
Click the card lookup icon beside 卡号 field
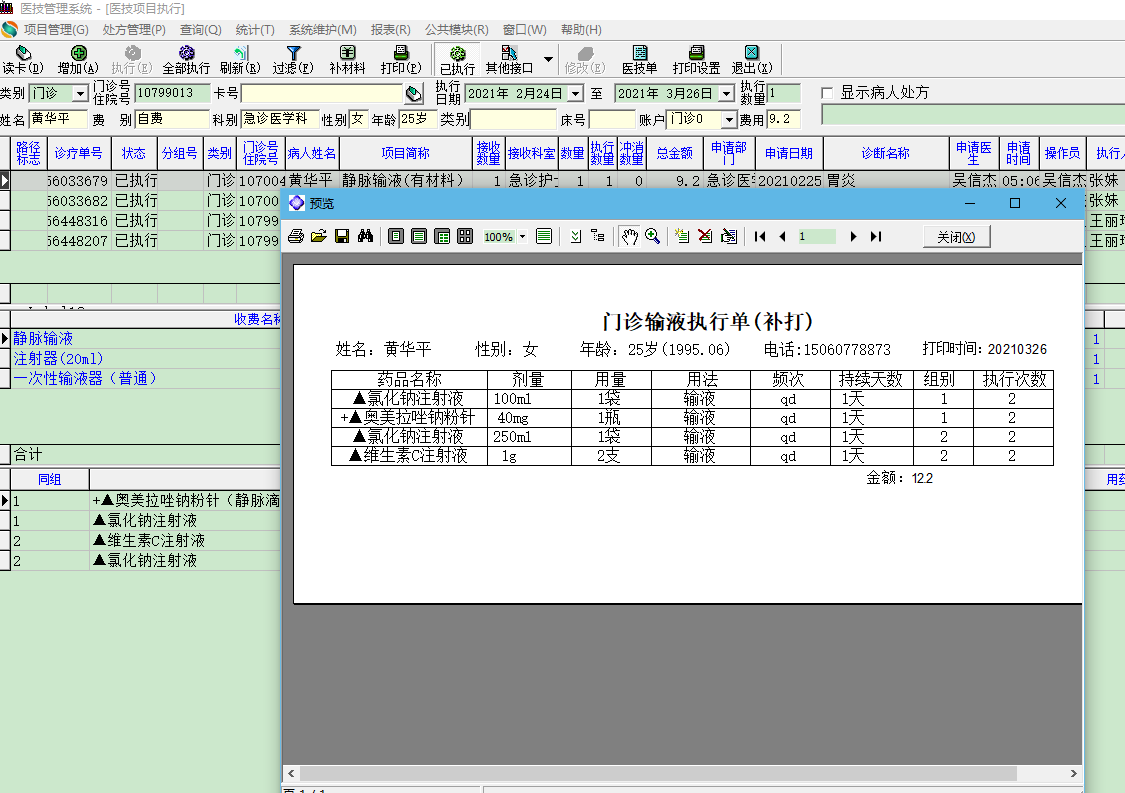click(414, 94)
